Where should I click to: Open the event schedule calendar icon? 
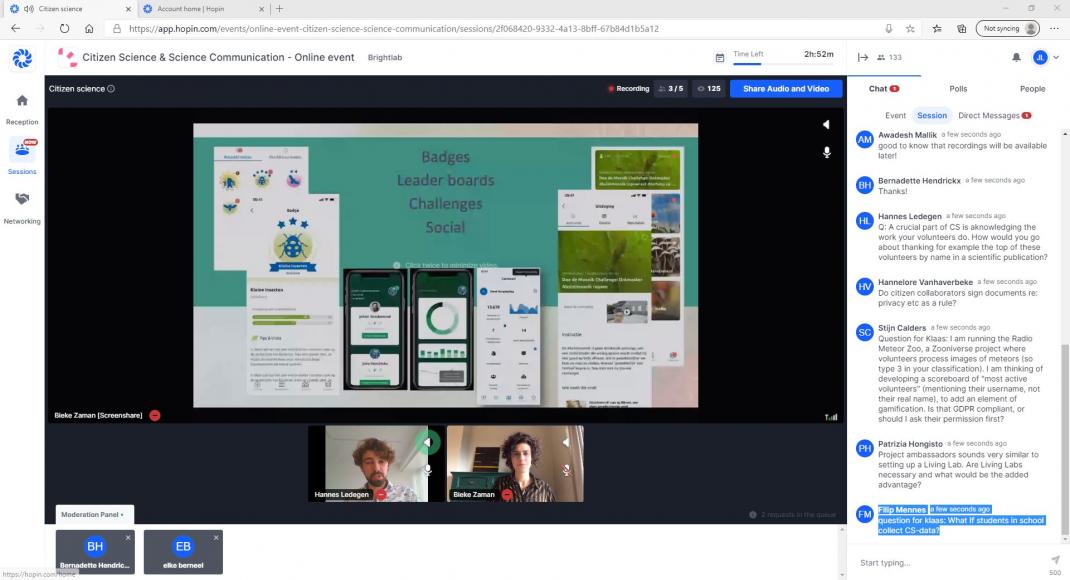[x=719, y=58]
